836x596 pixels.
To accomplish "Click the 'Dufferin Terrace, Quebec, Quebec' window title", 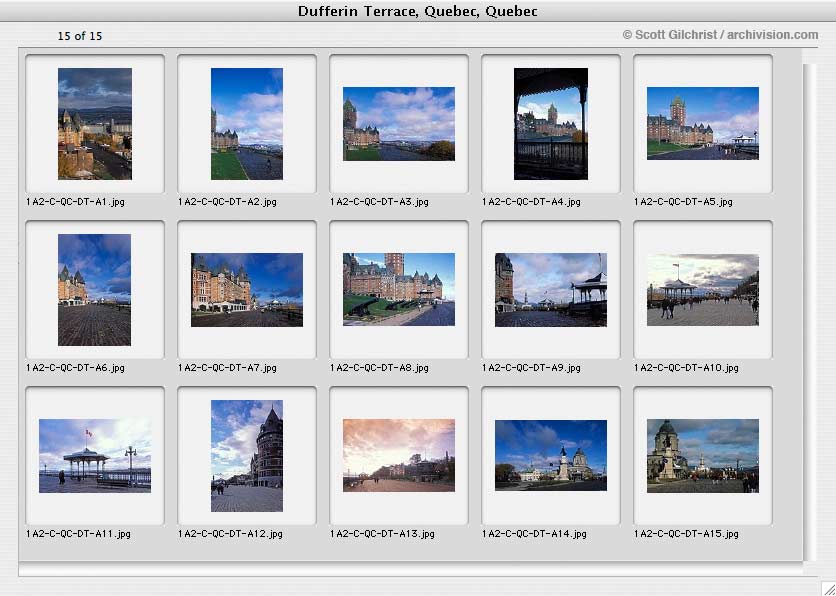I will [417, 11].
